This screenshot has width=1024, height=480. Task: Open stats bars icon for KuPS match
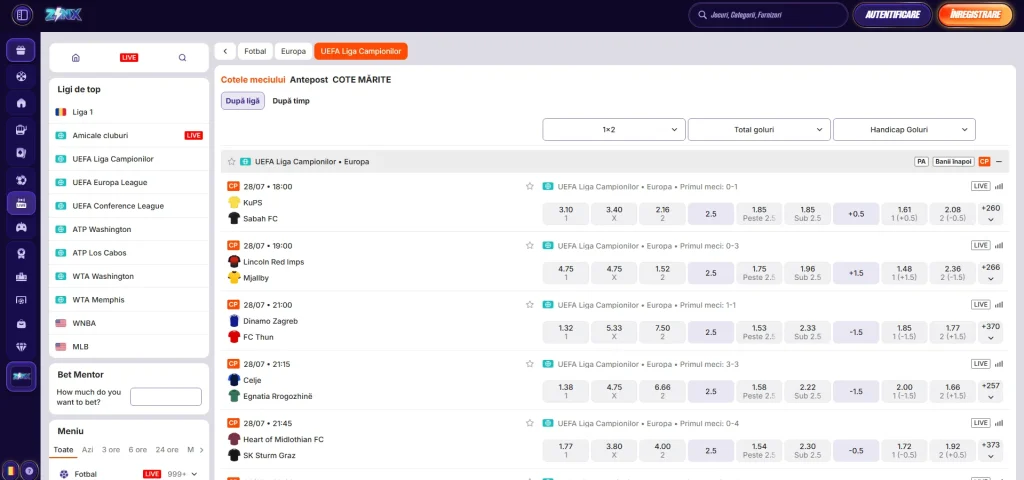pyautogui.click(x=999, y=186)
